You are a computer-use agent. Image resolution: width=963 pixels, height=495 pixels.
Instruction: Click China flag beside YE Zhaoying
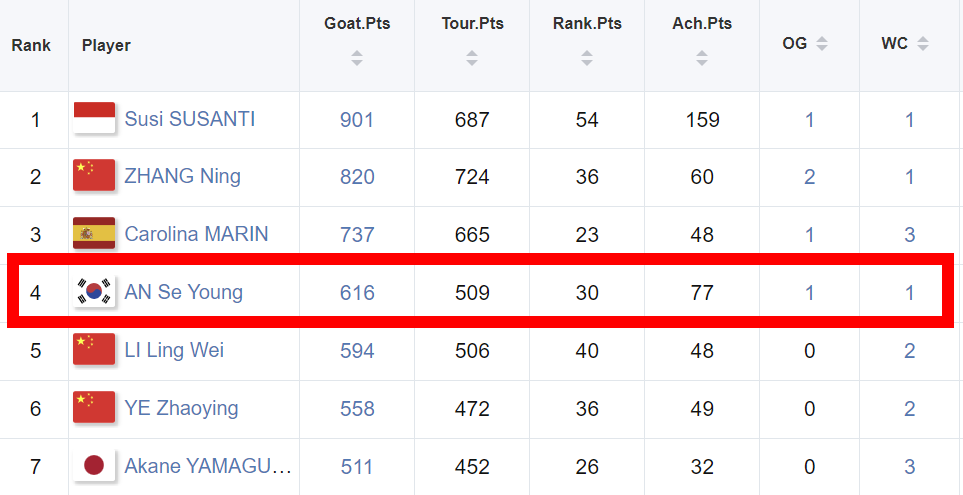[x=94, y=408]
